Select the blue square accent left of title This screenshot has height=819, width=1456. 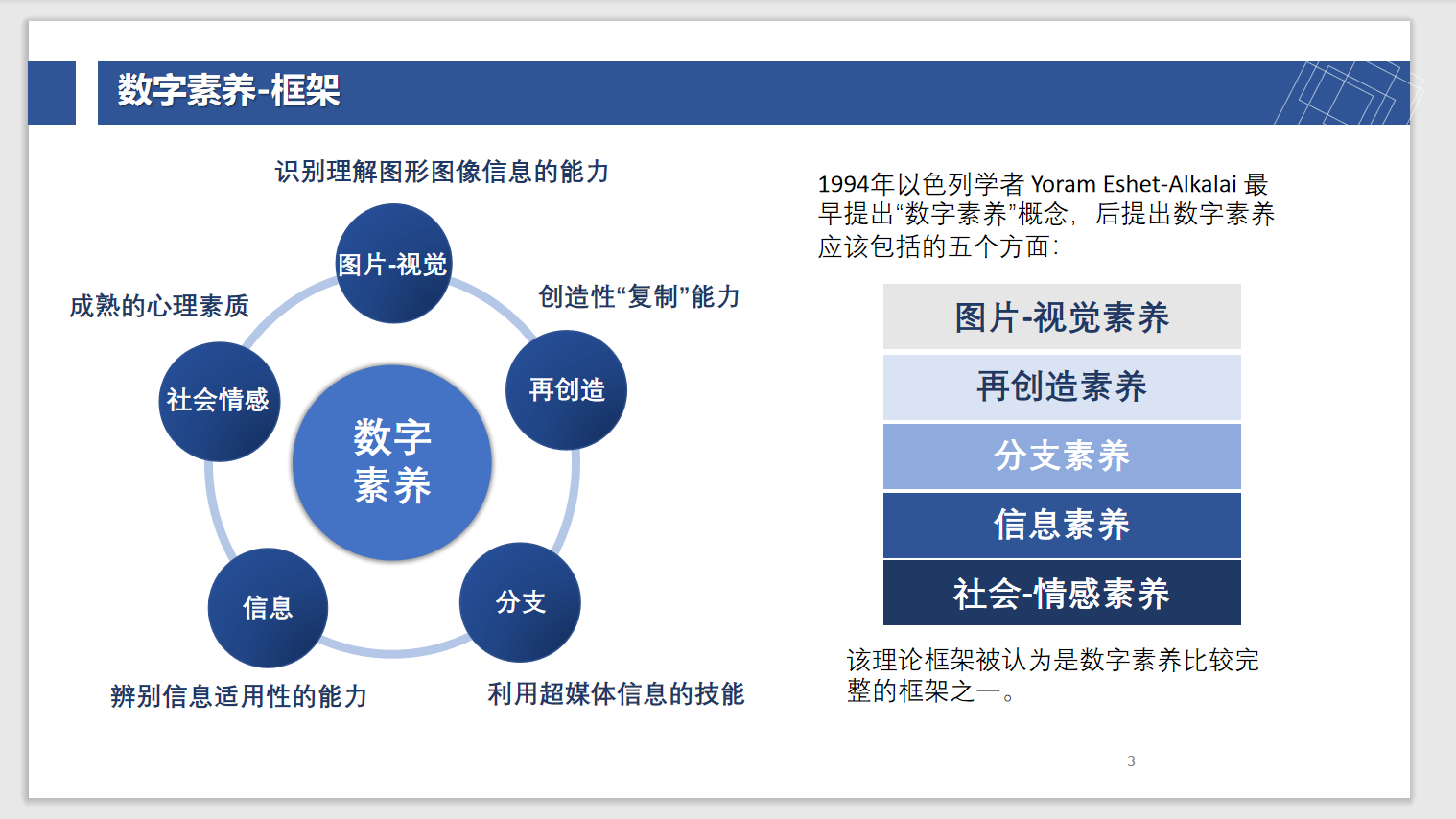pos(51,92)
